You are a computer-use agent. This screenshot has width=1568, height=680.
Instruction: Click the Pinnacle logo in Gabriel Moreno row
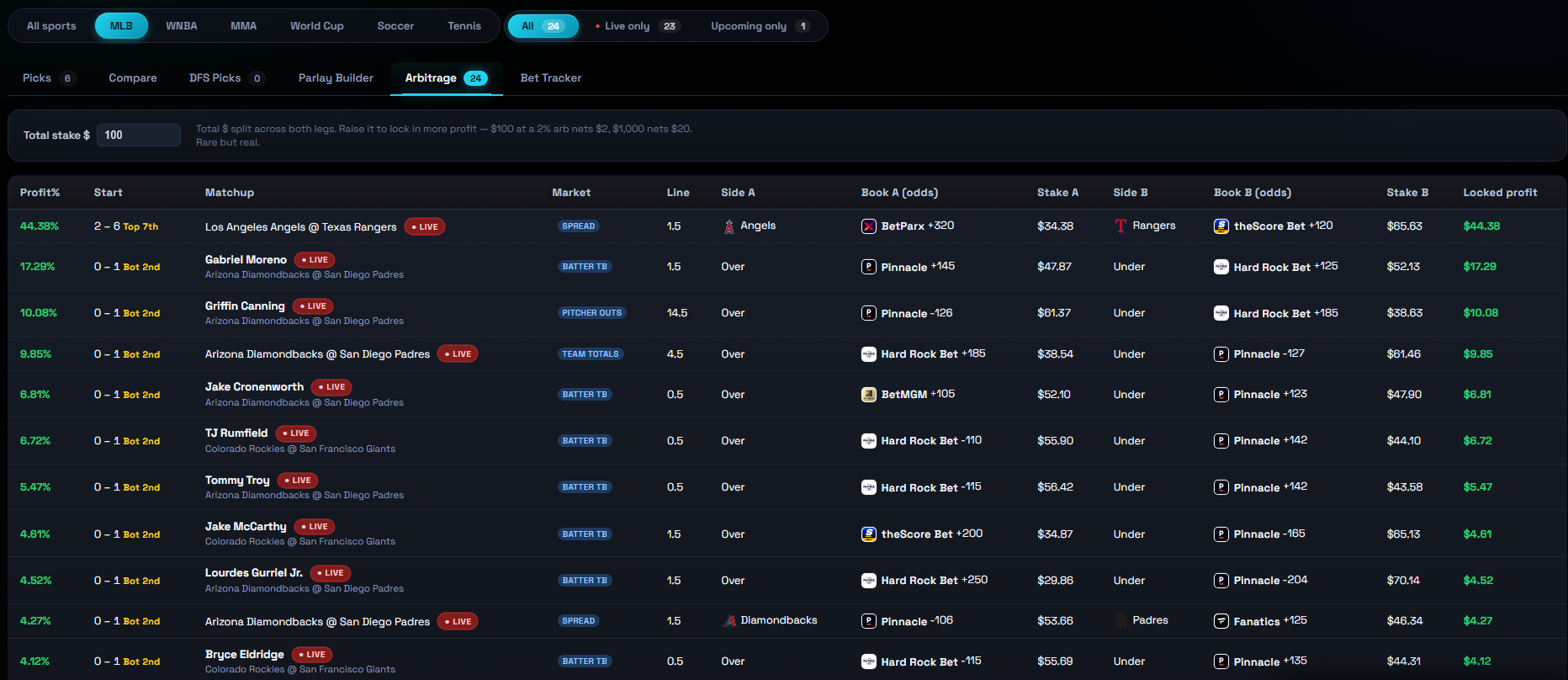(x=869, y=267)
